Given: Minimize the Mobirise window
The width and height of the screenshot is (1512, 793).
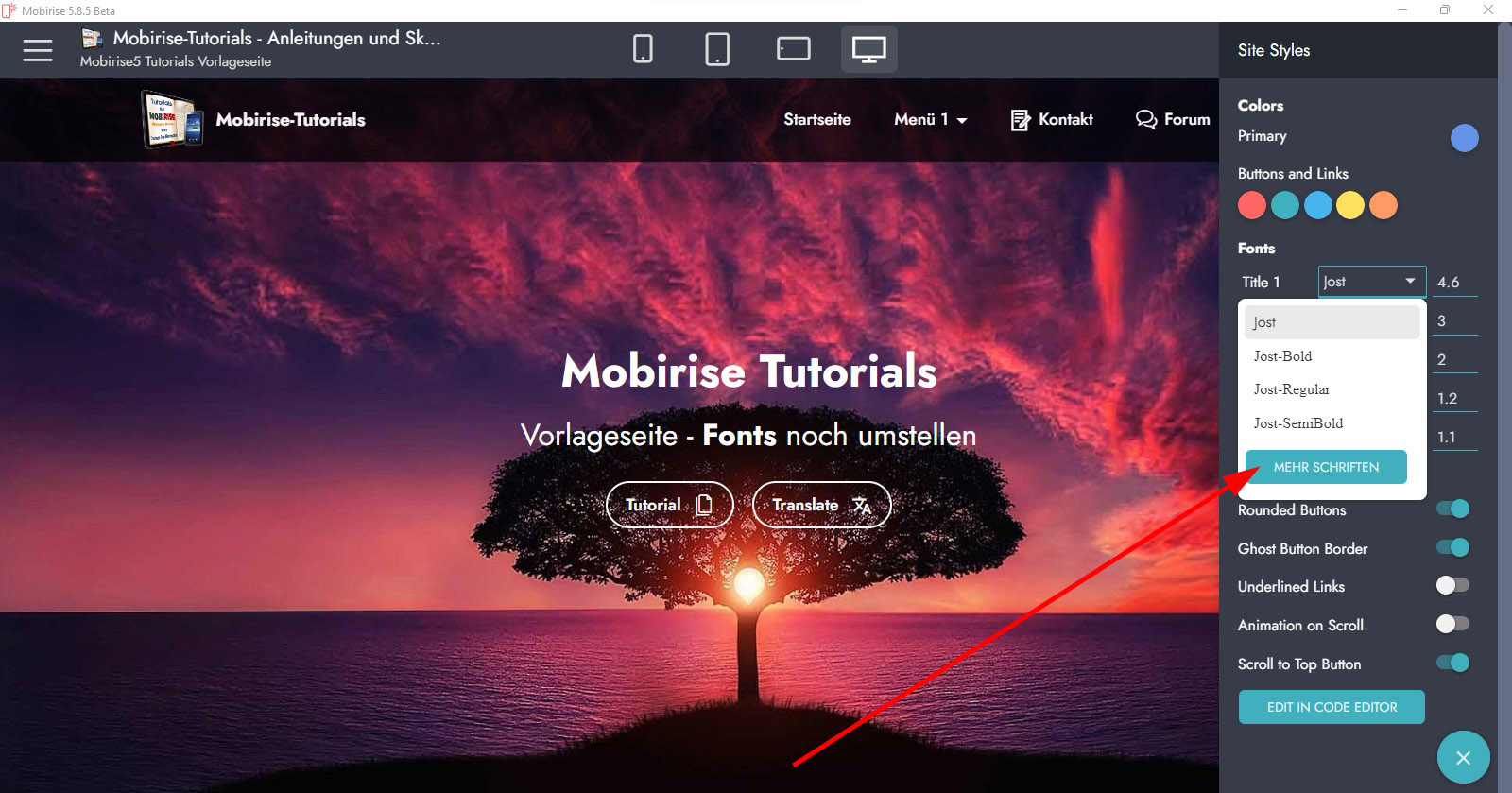Looking at the screenshot, I should point(1402,10).
